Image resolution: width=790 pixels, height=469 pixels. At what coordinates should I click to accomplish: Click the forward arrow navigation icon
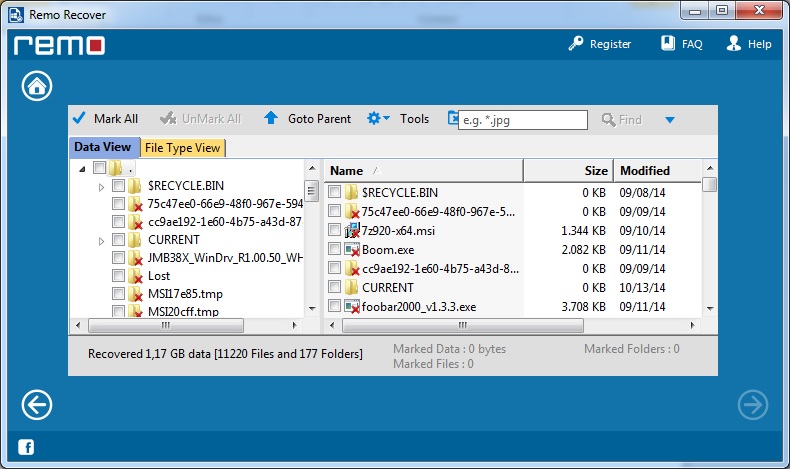[752, 404]
